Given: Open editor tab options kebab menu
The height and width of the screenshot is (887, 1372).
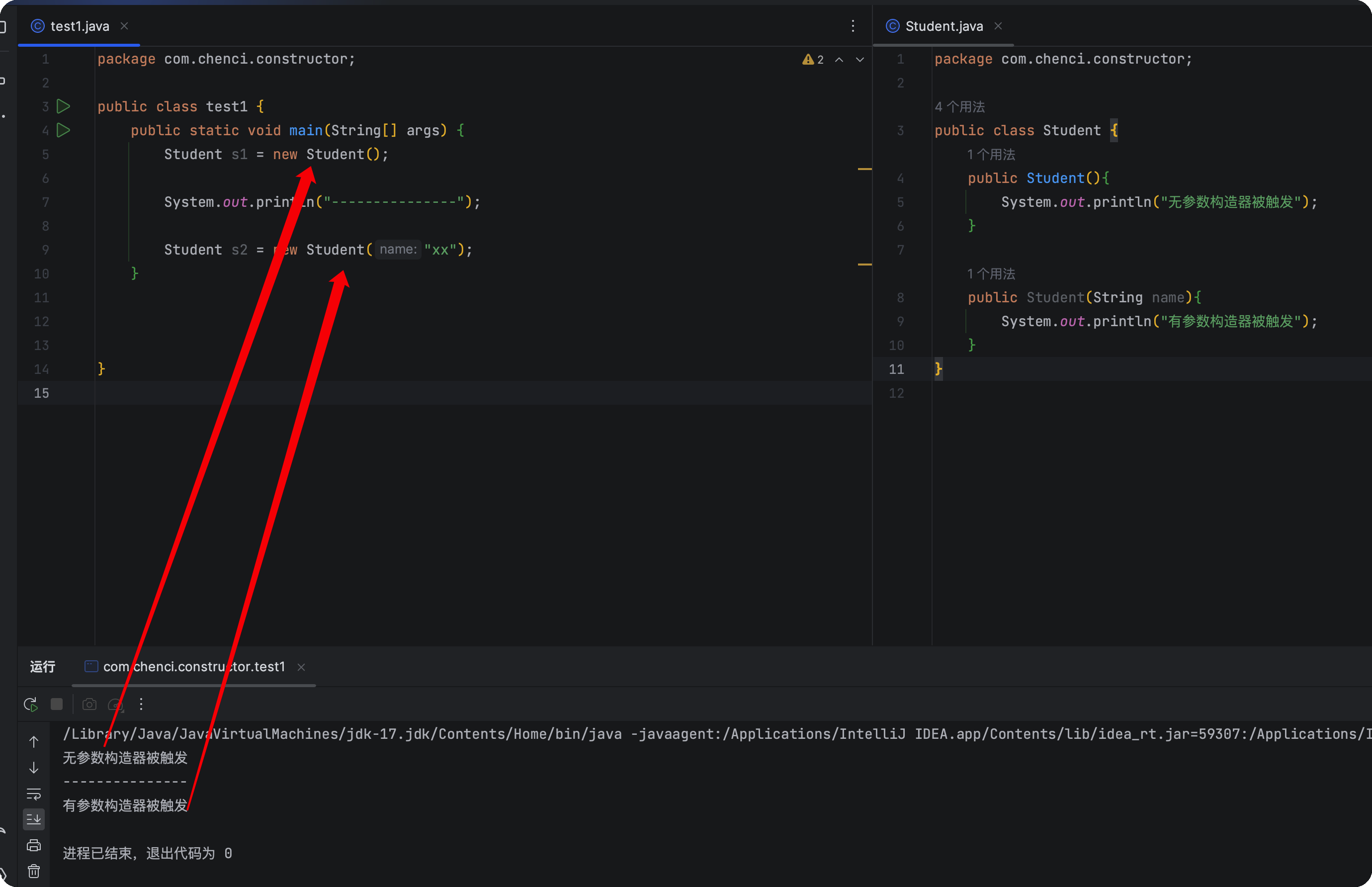Looking at the screenshot, I should tap(853, 26).
